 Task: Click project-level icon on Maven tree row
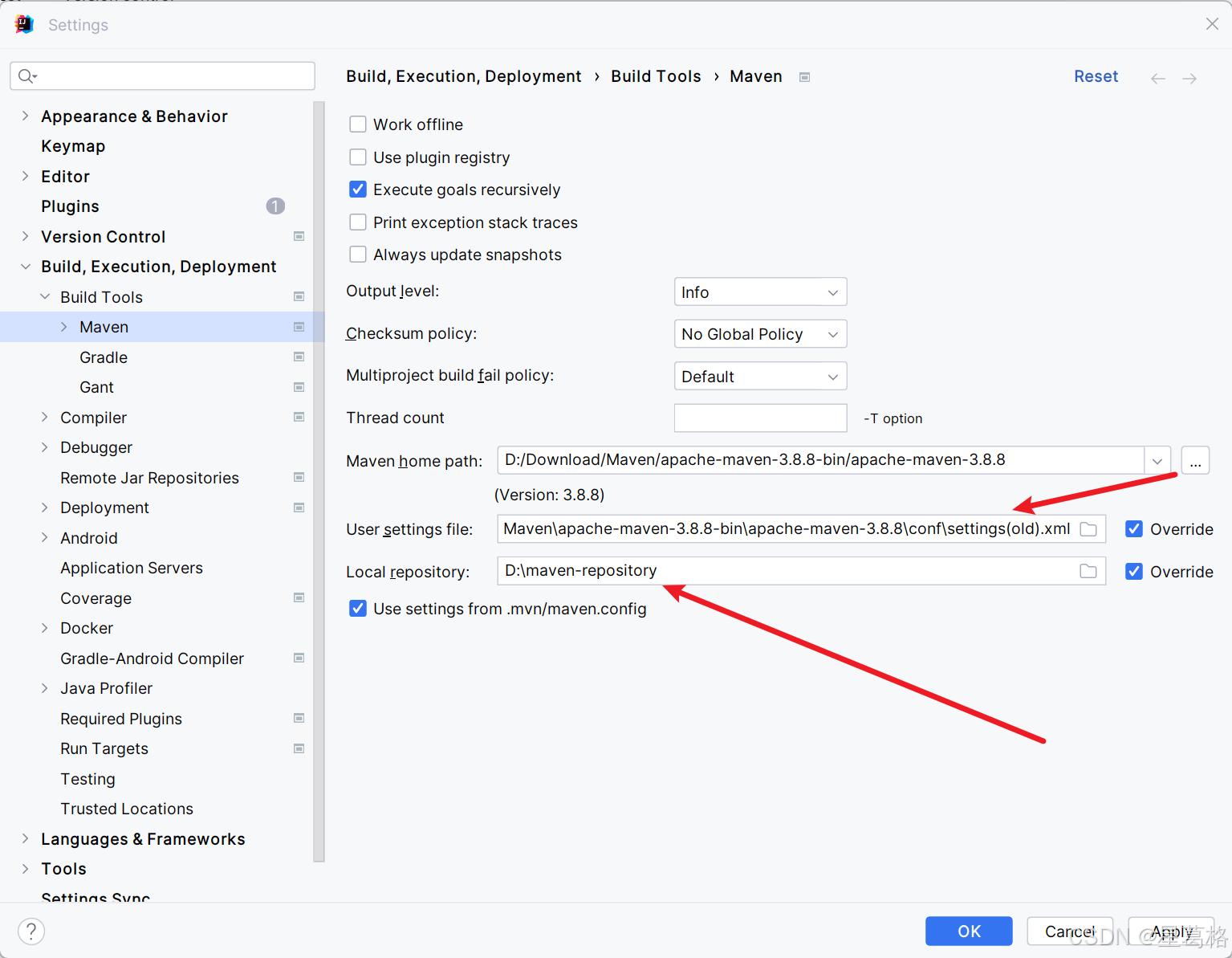[299, 327]
